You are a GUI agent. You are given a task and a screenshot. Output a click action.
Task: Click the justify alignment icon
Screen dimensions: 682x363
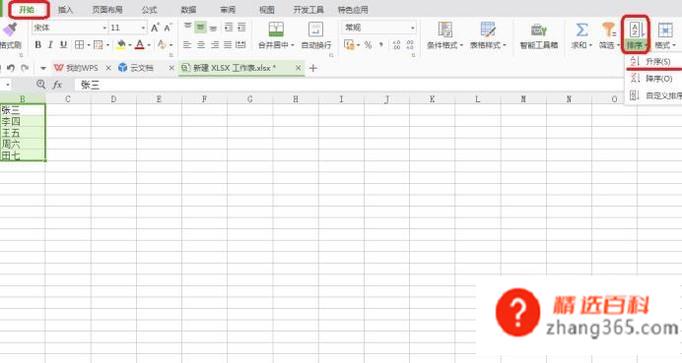[227, 45]
